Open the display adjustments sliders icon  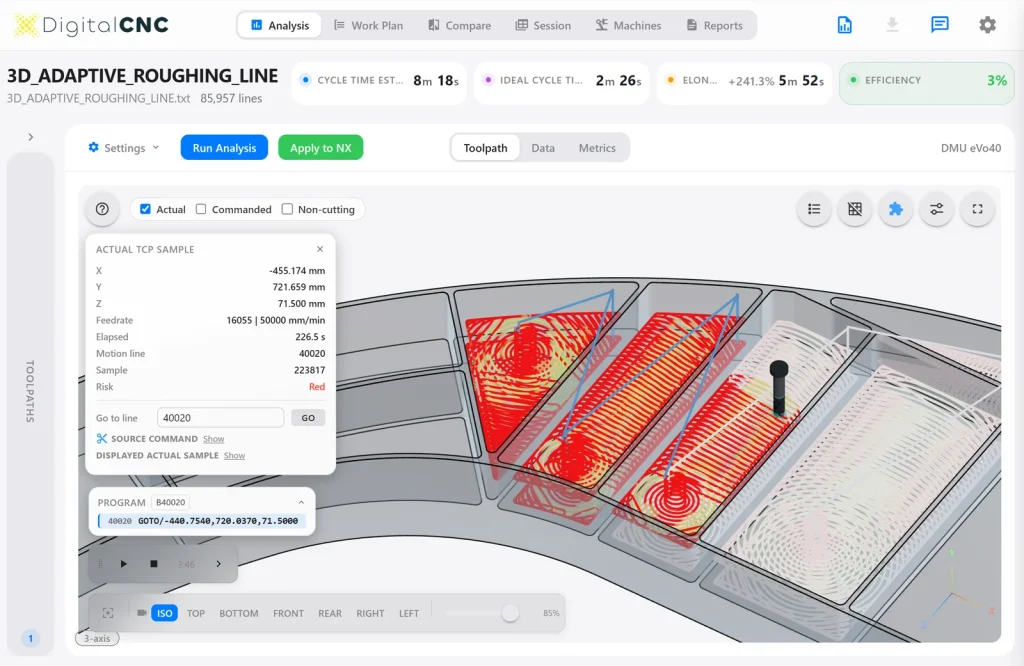(x=936, y=209)
